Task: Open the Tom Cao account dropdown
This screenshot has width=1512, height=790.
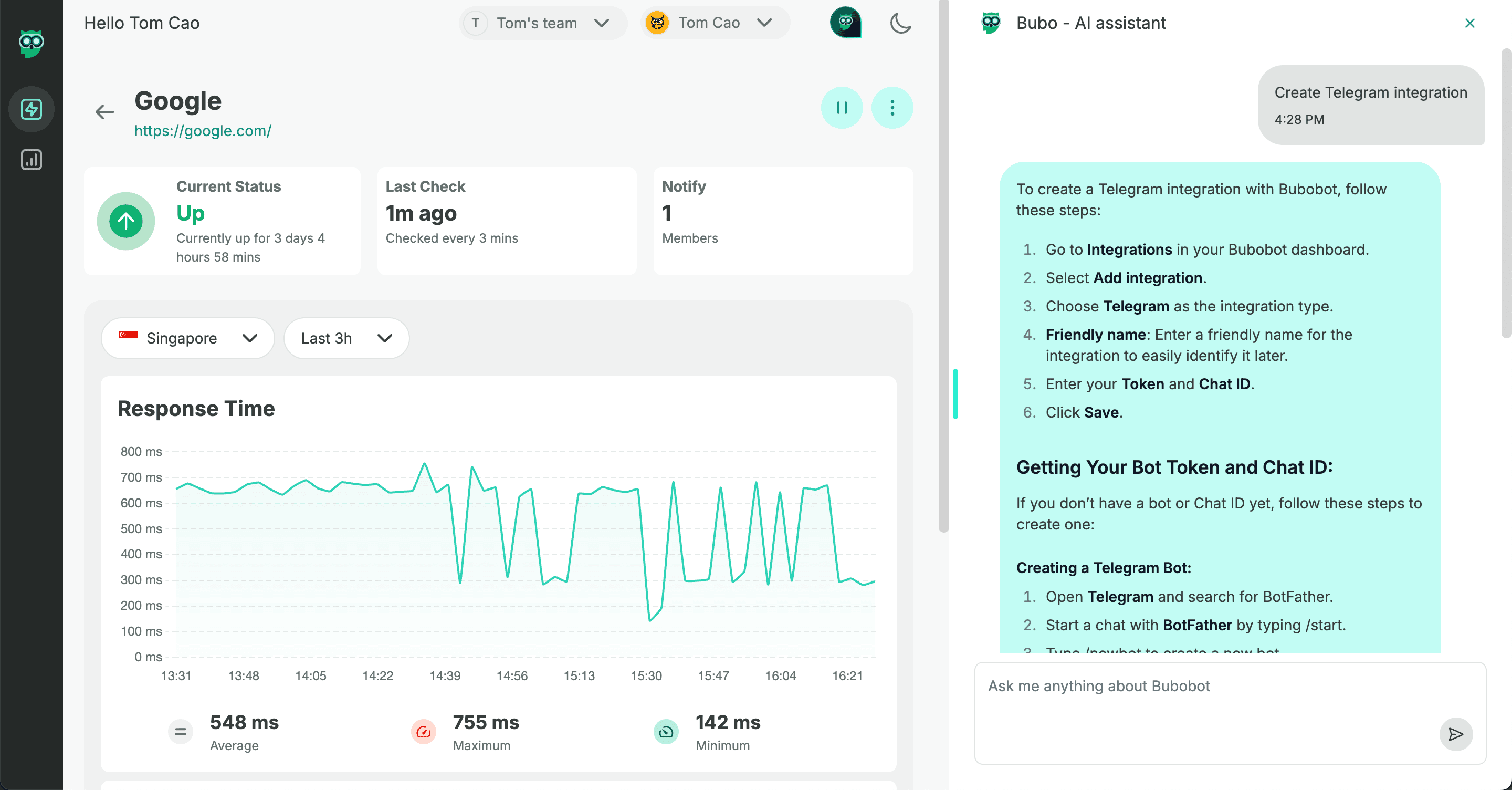Action: coord(716,23)
